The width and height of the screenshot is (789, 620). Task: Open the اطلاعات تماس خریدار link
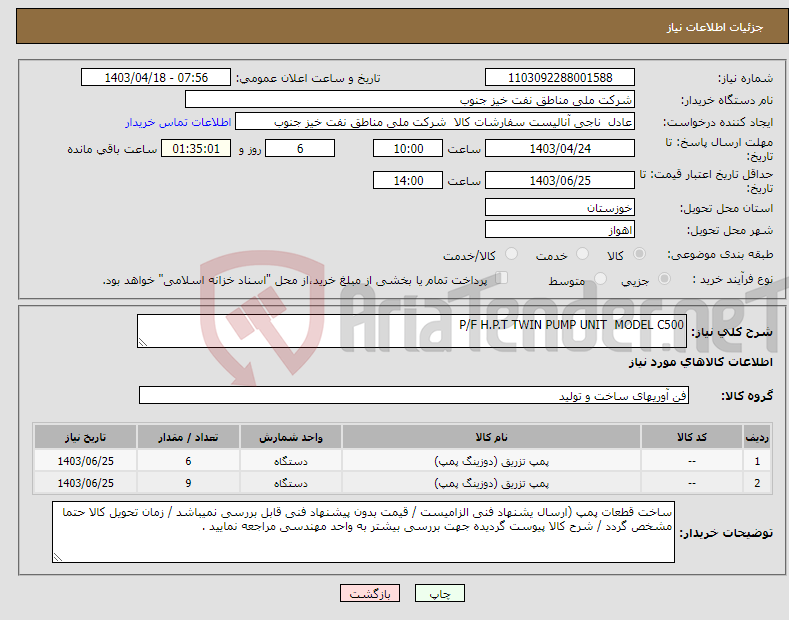click(x=178, y=122)
